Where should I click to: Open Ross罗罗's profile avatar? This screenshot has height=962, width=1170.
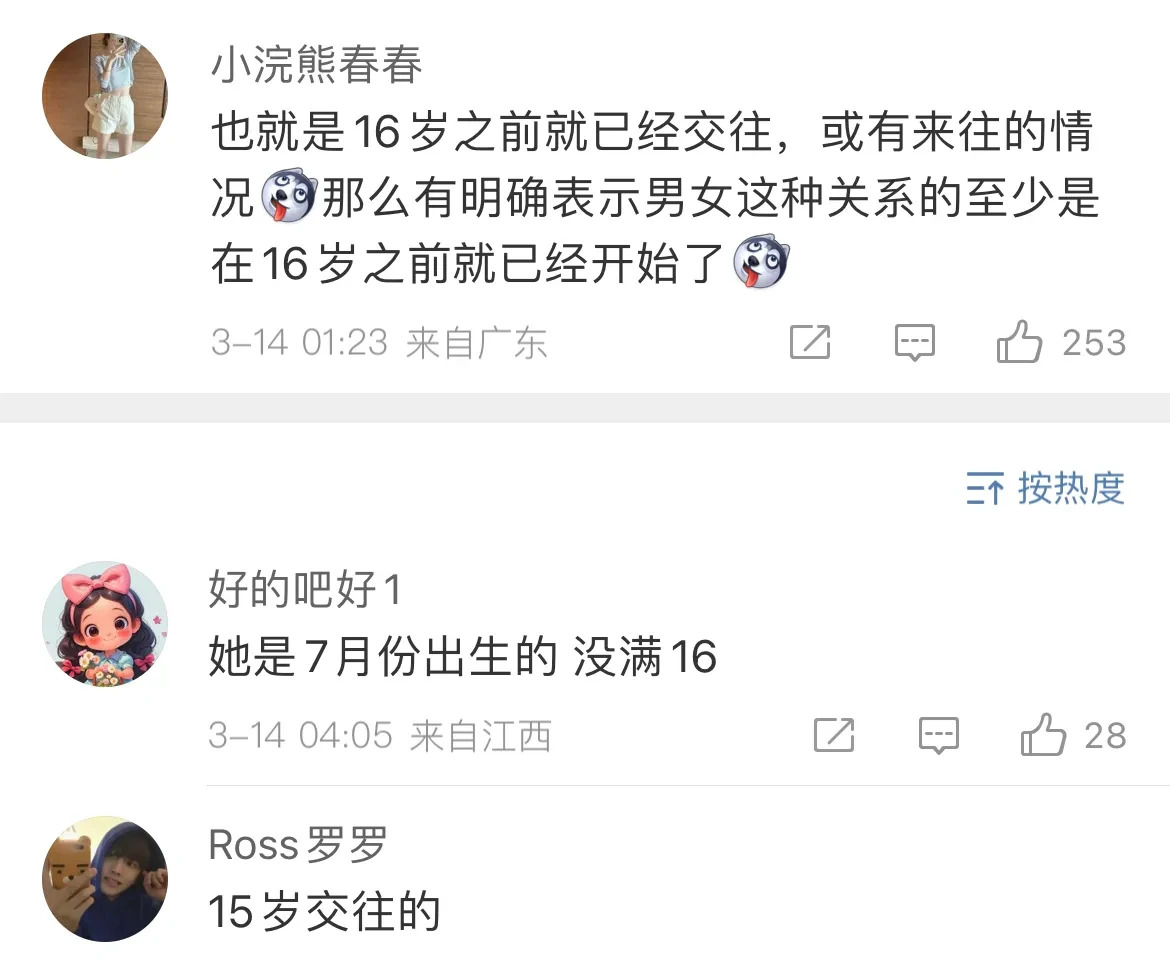104,878
